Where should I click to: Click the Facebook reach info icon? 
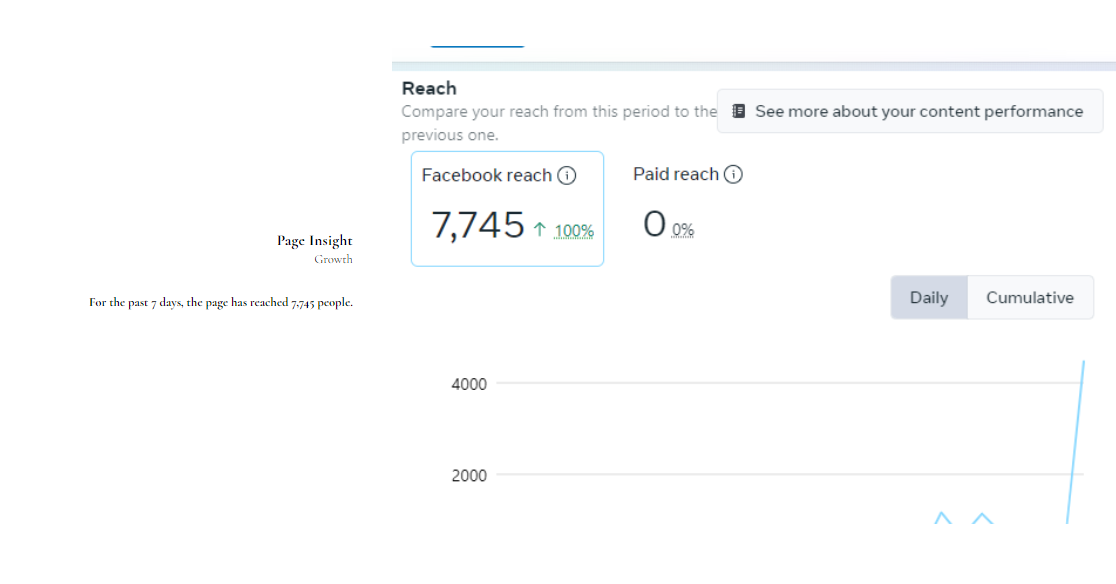(x=567, y=176)
